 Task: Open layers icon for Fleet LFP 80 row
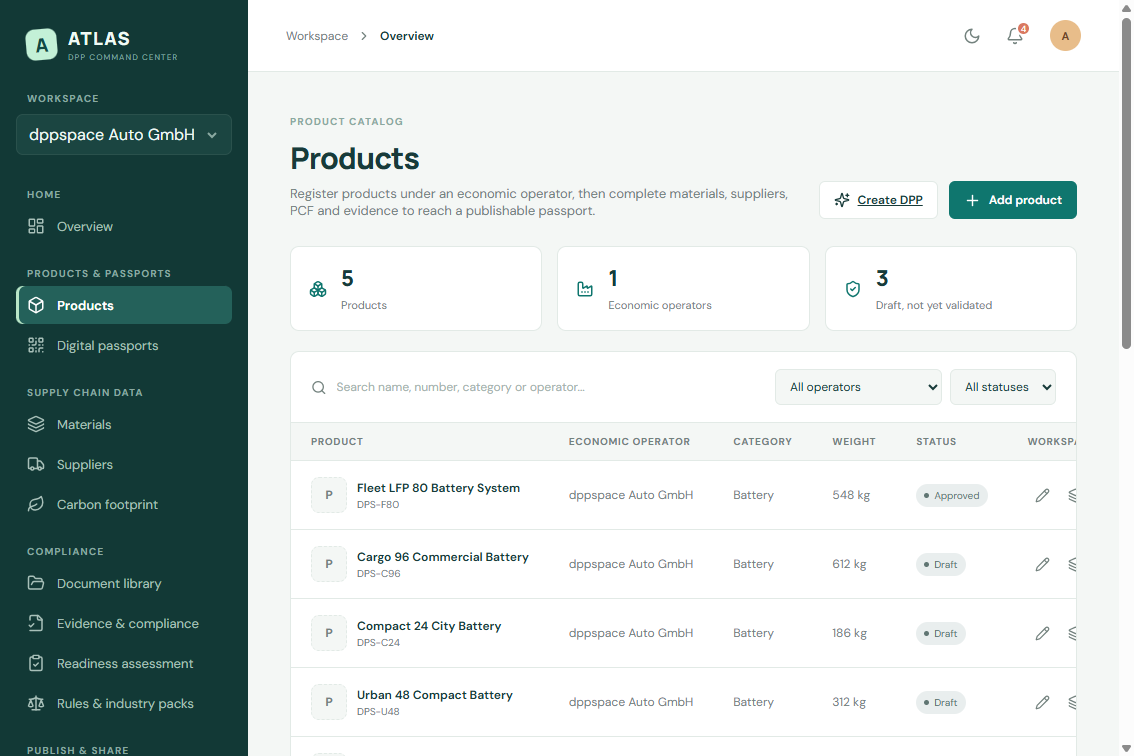pyautogui.click(x=1072, y=496)
